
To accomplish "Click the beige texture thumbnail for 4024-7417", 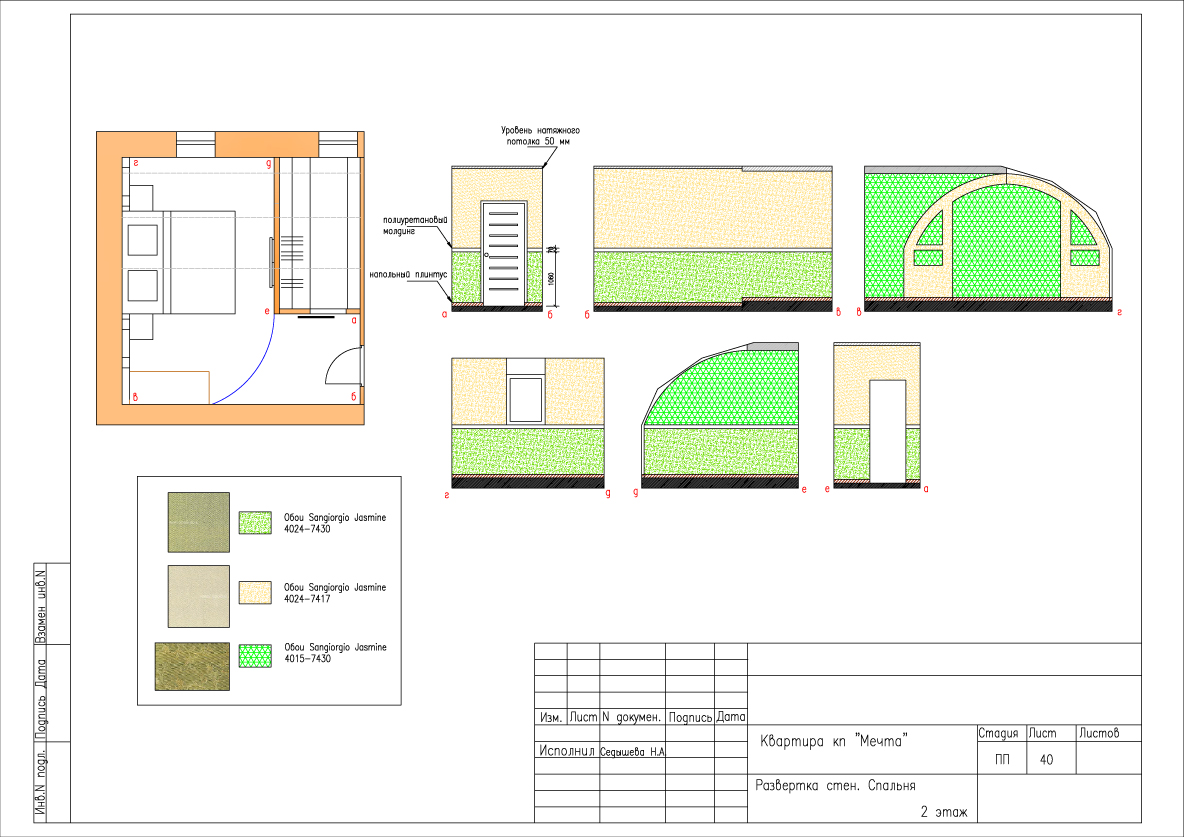I will click(x=199, y=596).
